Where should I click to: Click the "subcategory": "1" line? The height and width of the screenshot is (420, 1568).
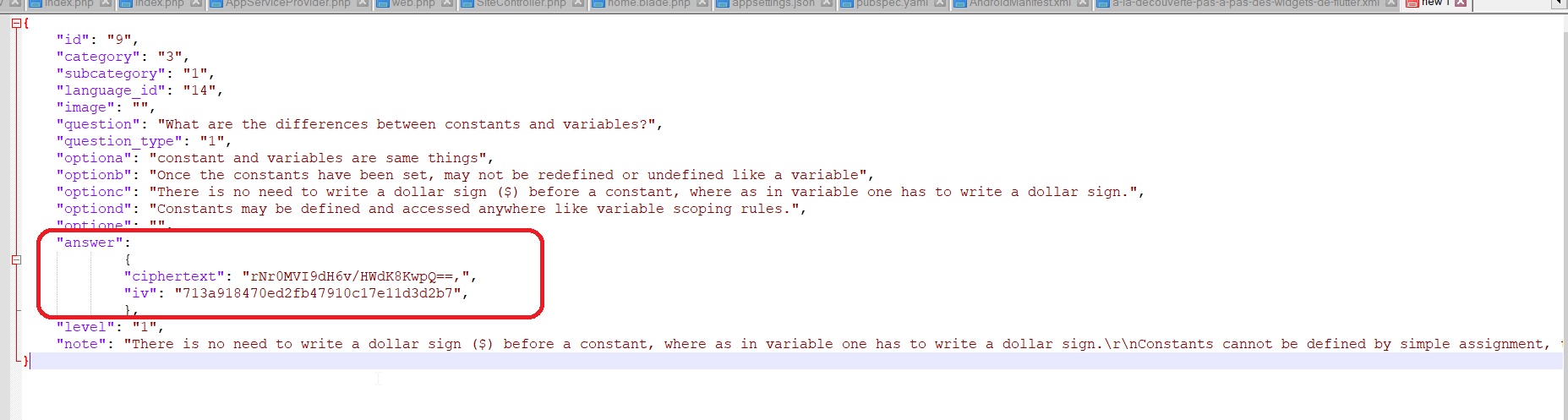coord(135,74)
